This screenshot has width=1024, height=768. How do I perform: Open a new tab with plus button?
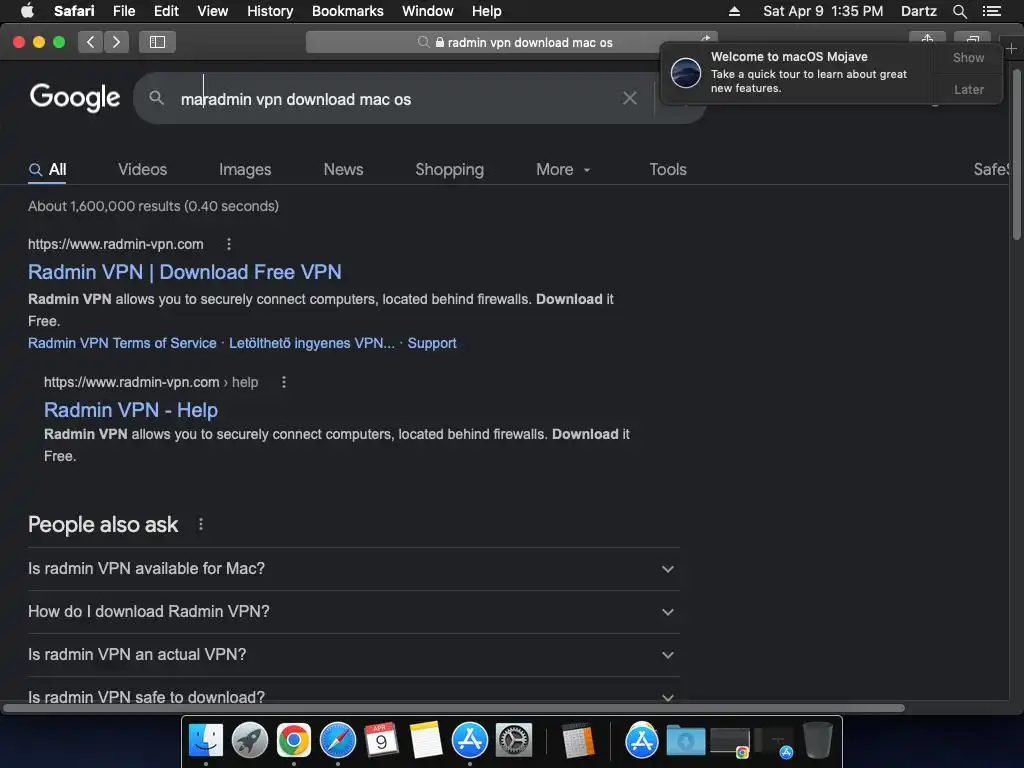coord(1011,48)
